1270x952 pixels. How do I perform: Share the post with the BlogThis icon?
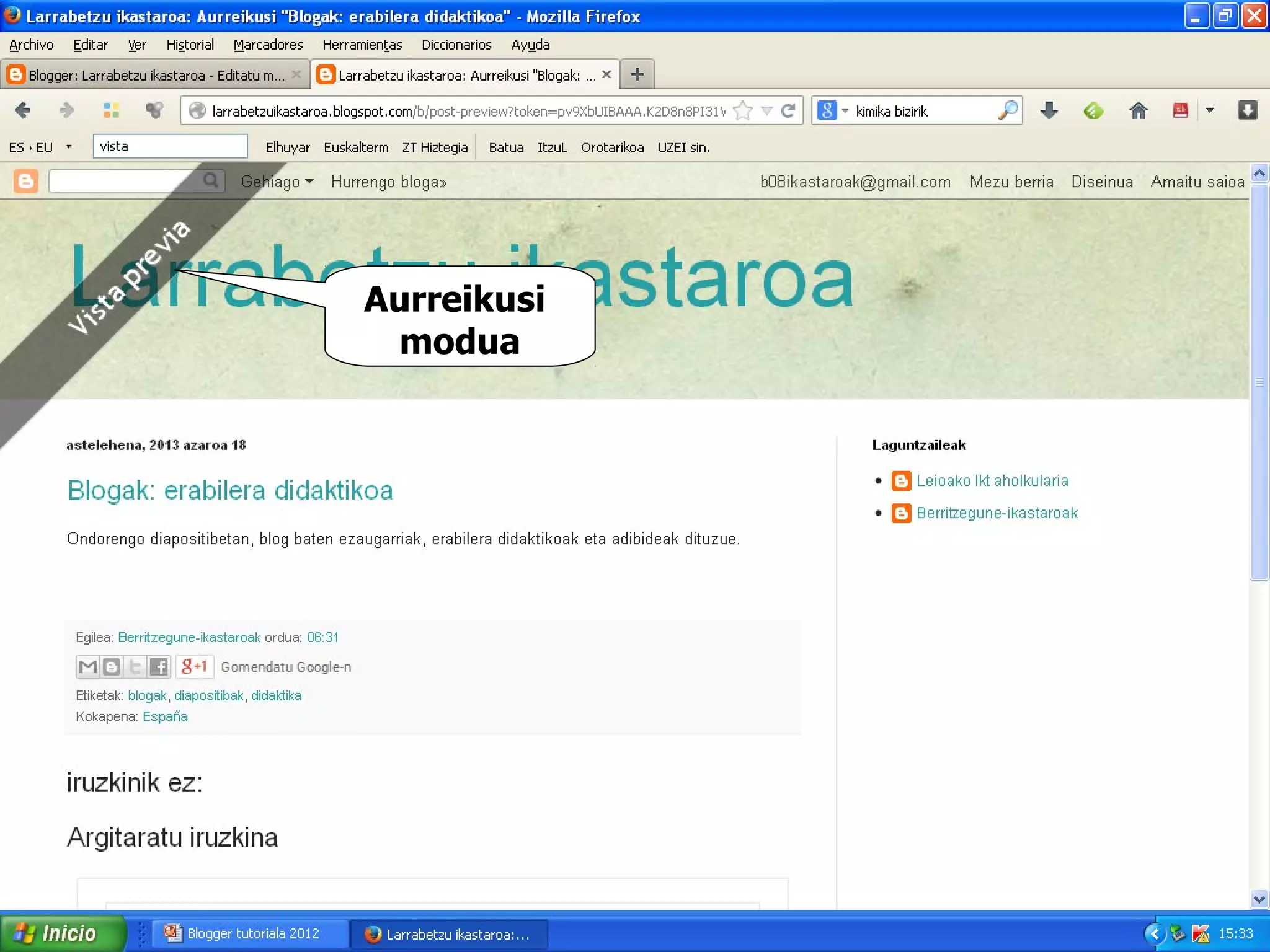click(111, 667)
